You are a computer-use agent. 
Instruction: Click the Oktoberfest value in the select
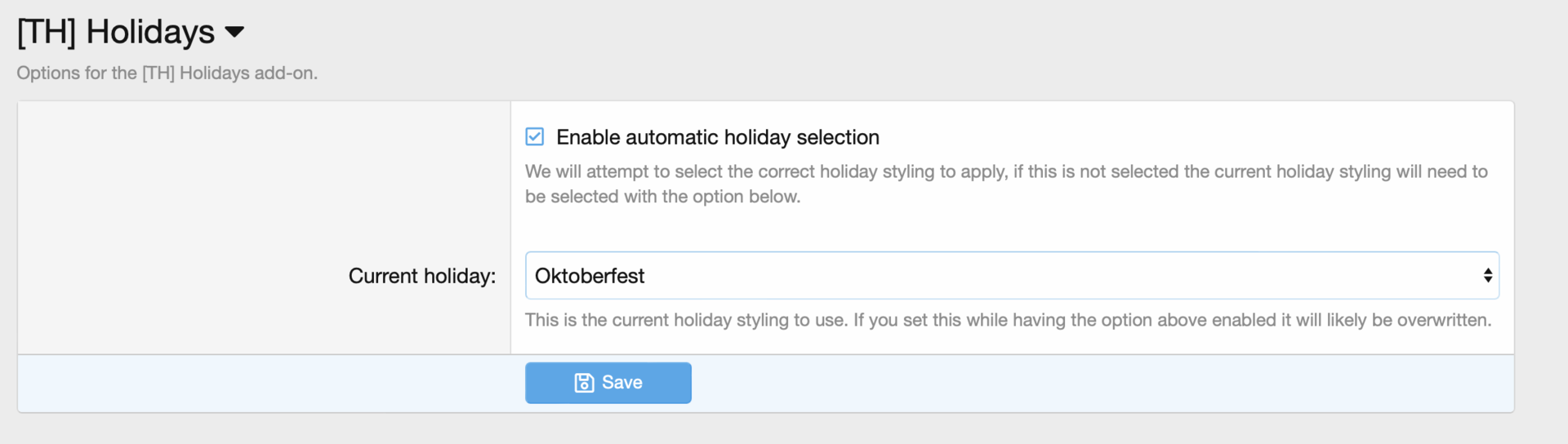(x=590, y=276)
